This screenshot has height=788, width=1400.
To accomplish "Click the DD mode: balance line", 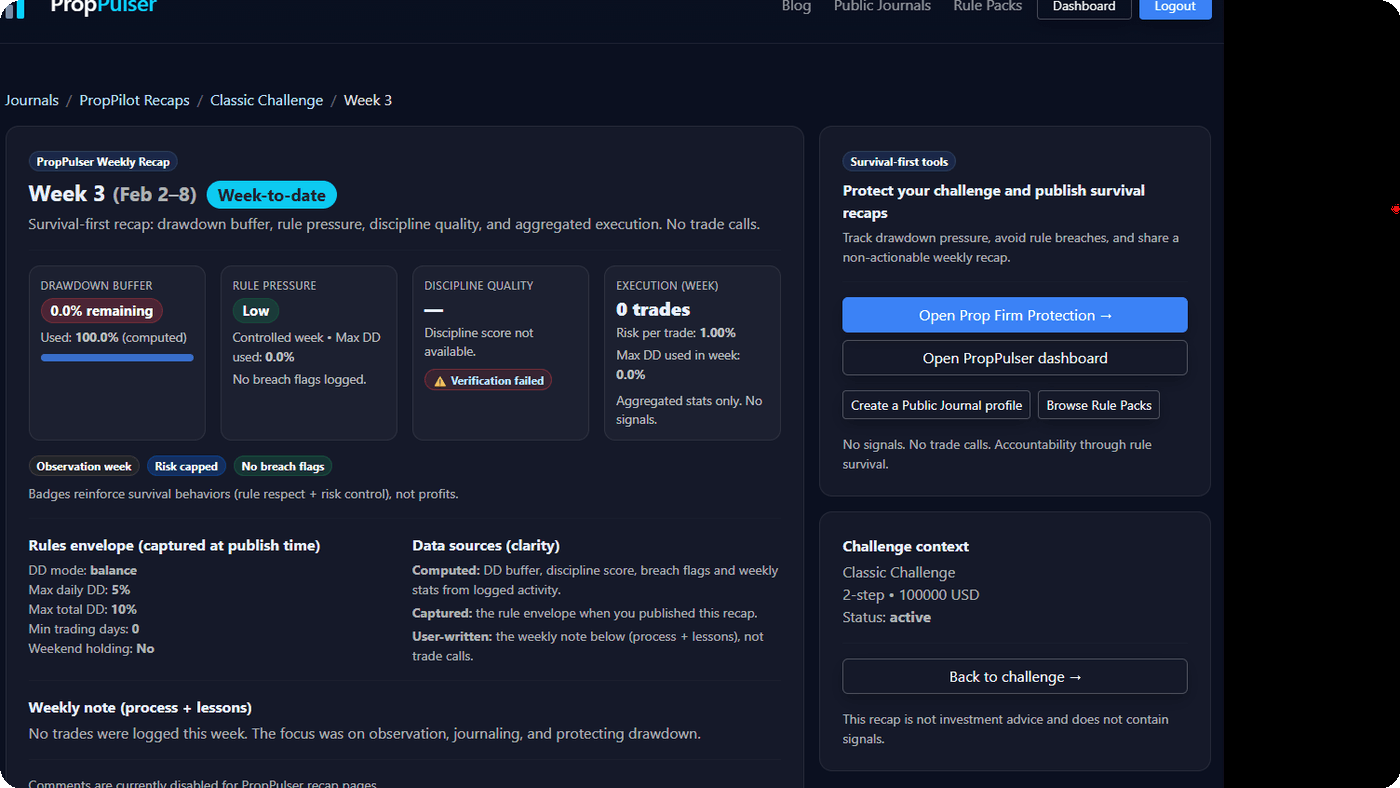I will [x=83, y=571].
